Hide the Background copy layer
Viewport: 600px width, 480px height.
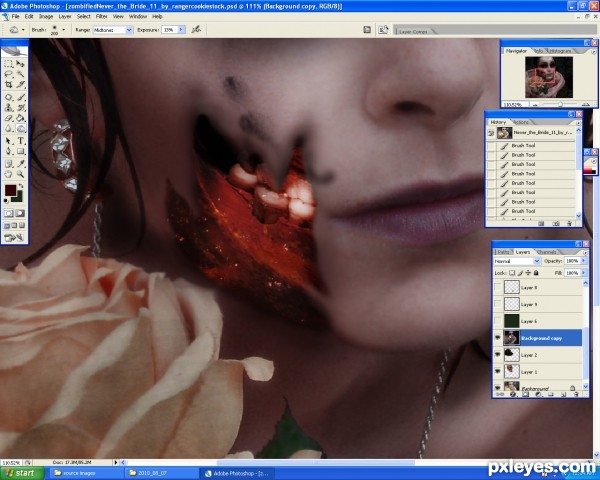tap(497, 338)
